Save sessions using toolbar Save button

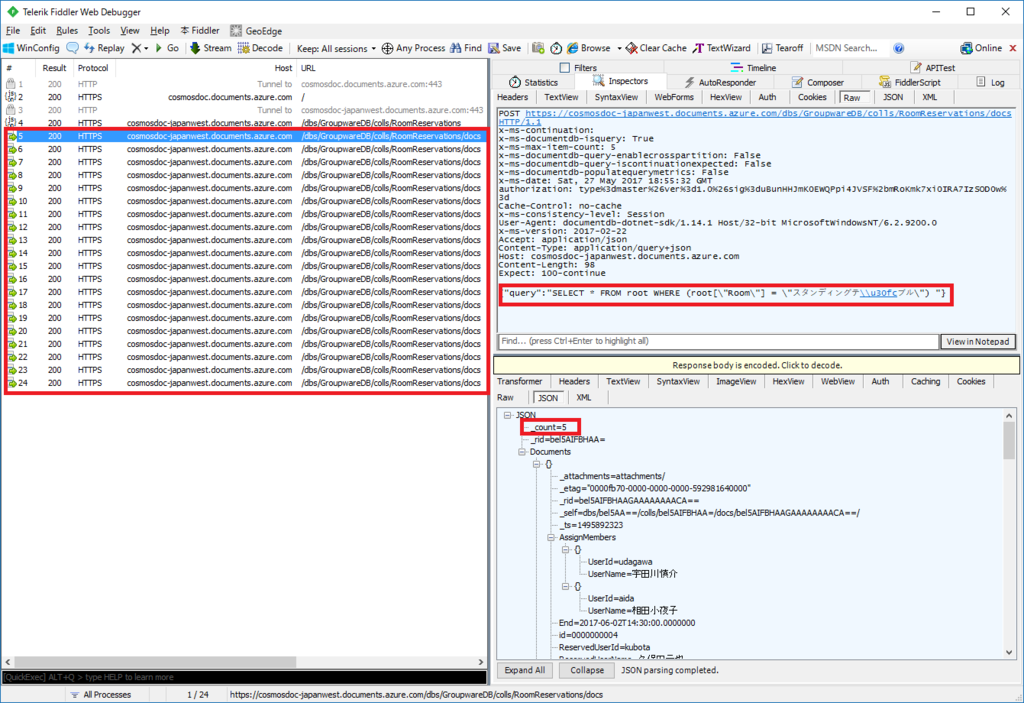click(x=505, y=48)
